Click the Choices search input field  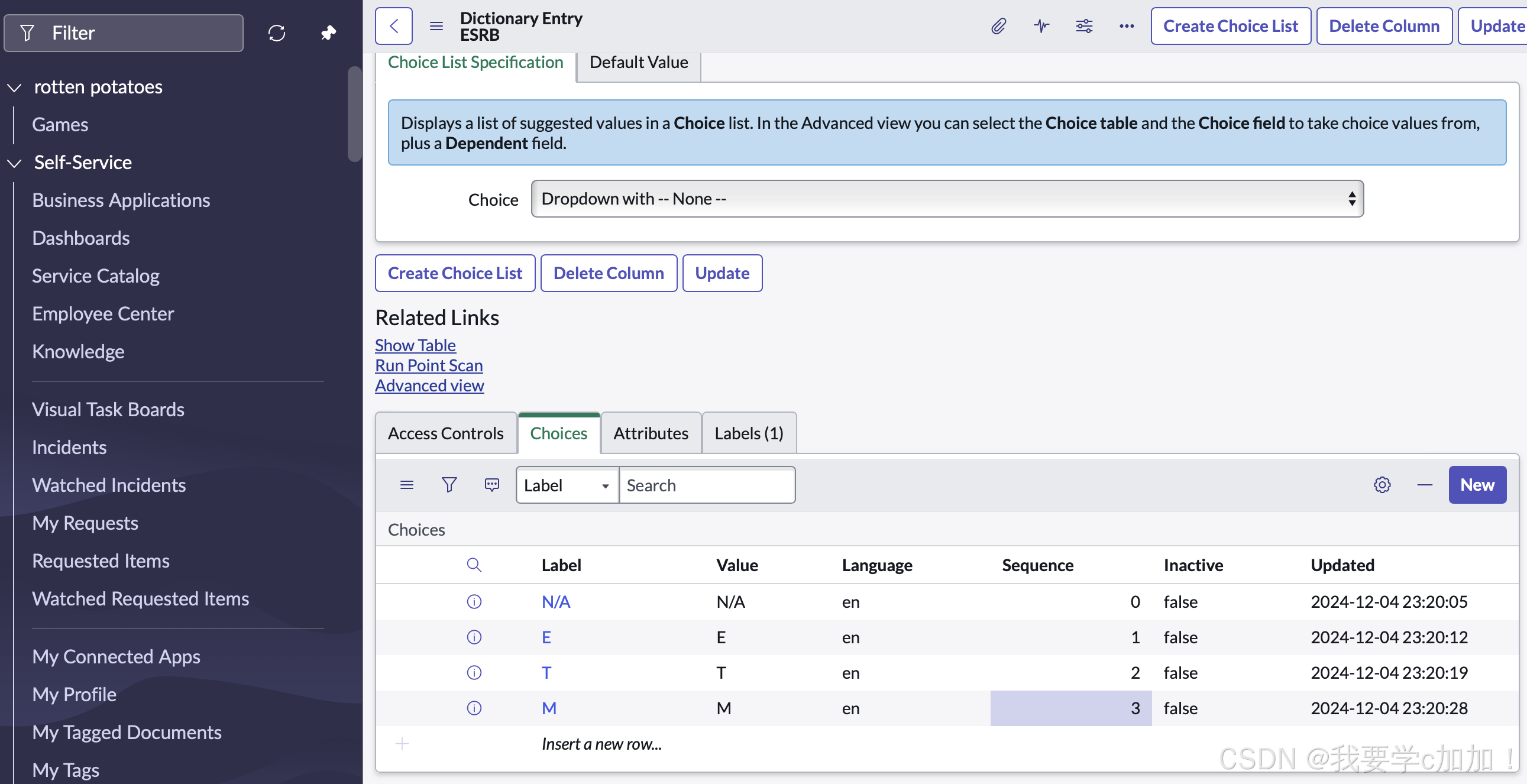click(707, 485)
